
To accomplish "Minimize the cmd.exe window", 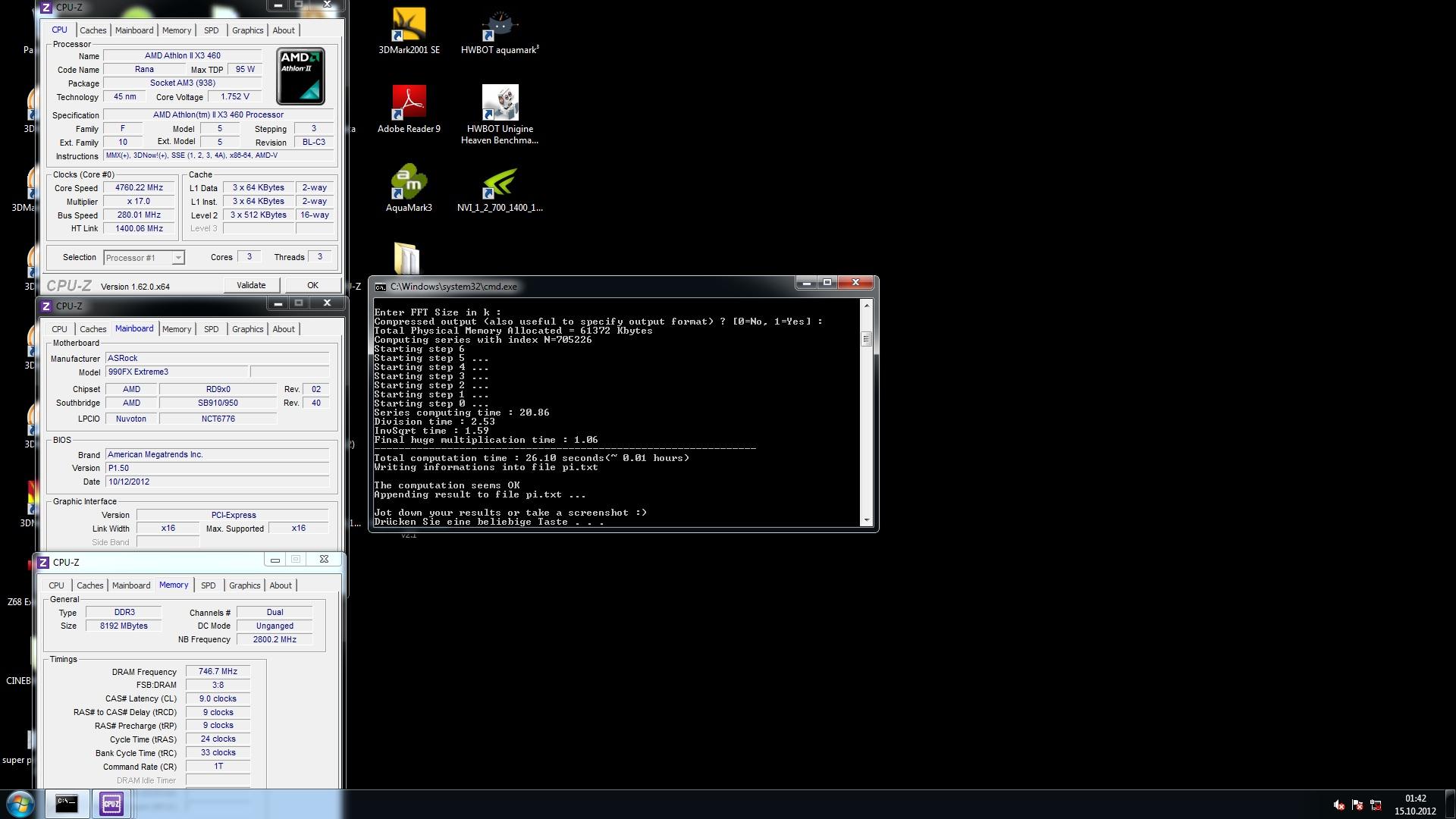I will [x=806, y=283].
